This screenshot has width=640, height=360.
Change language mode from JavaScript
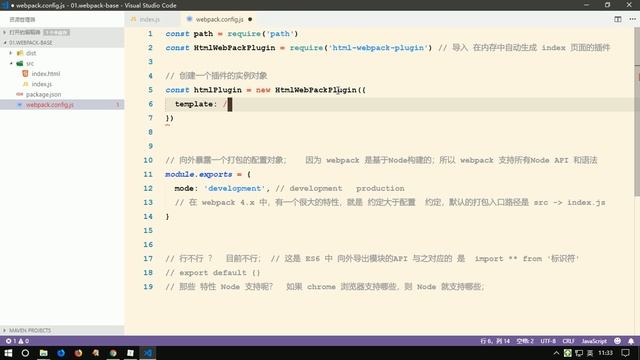tap(594, 341)
